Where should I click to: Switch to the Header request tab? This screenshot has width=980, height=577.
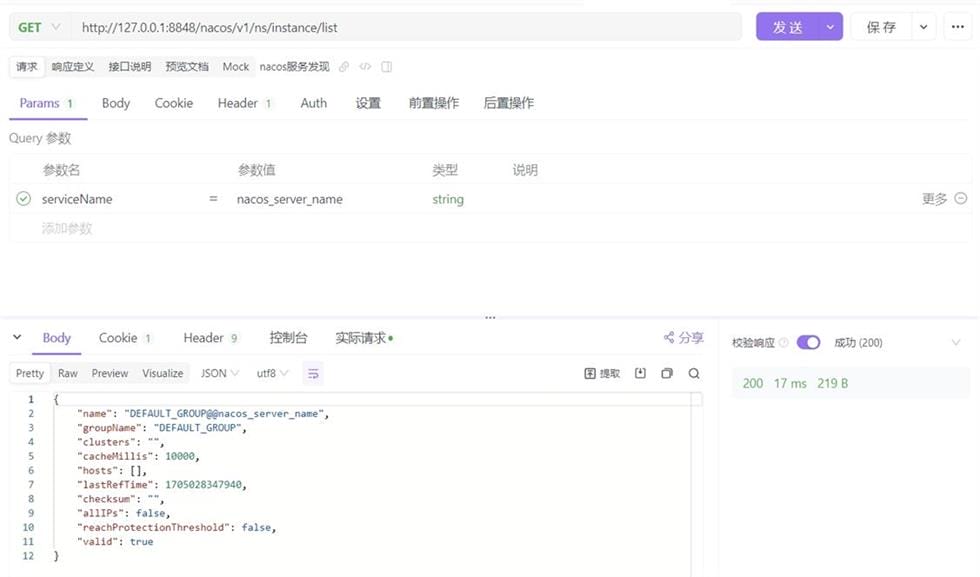[238, 103]
